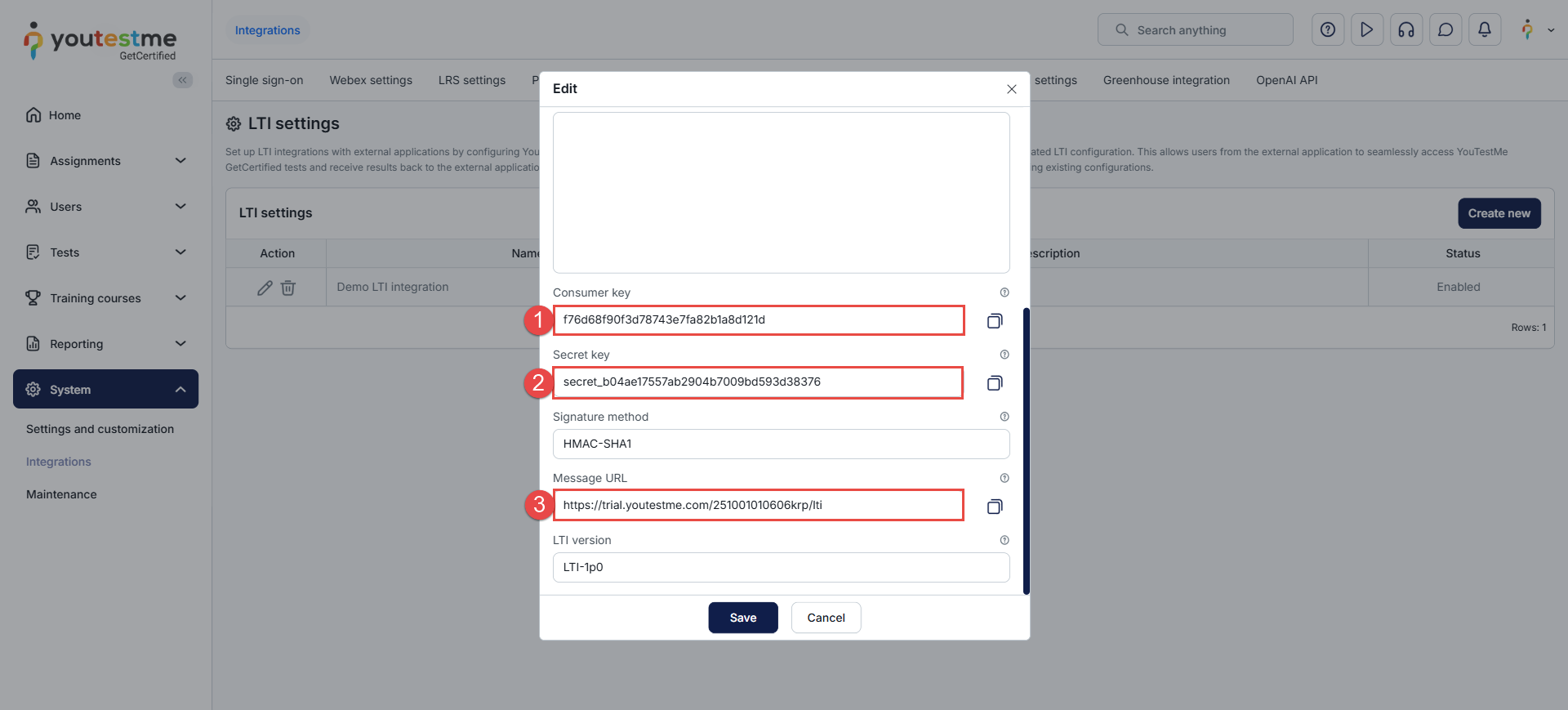Switch to Webex settings tab
This screenshot has width=1568, height=710.
tap(371, 80)
